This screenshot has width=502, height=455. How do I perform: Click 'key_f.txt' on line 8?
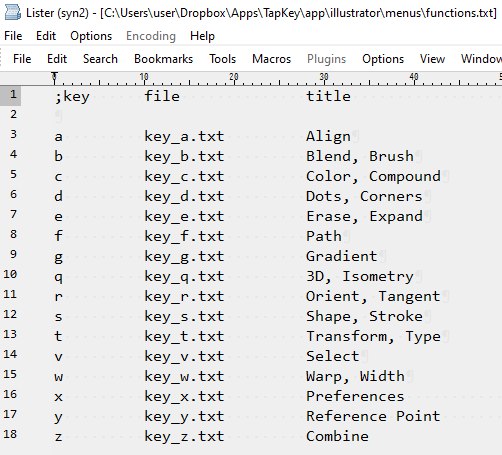(x=184, y=237)
